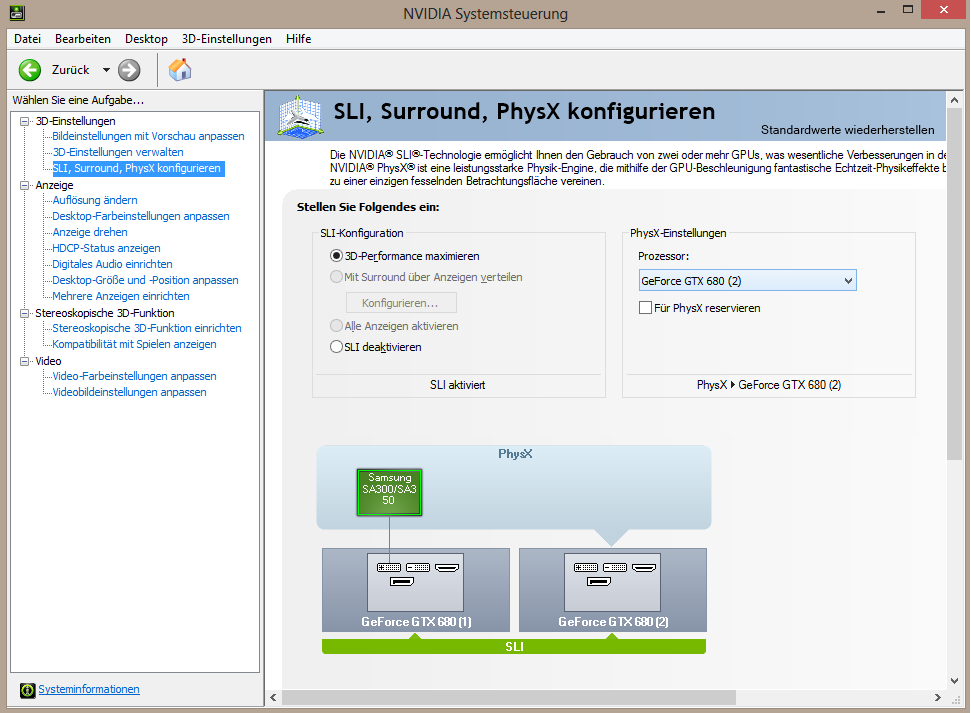Image resolution: width=971 pixels, height=713 pixels.
Task: Collapse the Video tree node
Action: click(x=25, y=361)
